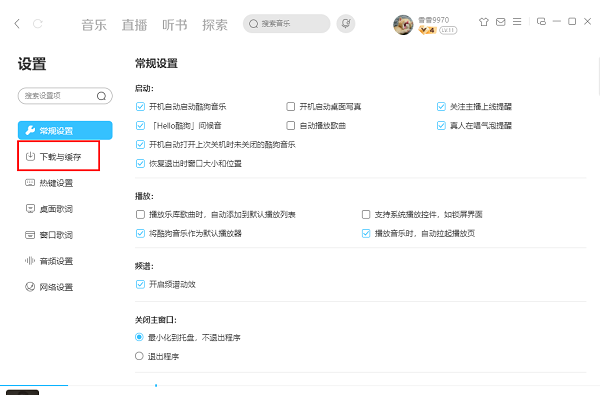Select 最小化到托盘，不退出程序 radio
This screenshot has width=600, height=395.
139,337
